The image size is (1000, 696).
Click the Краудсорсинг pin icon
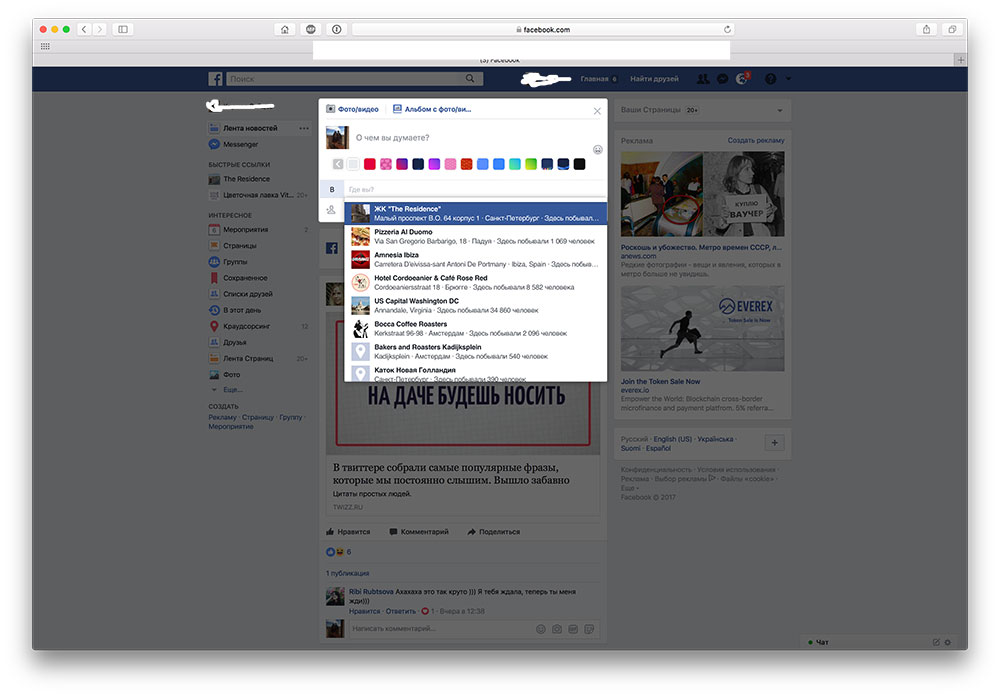[x=214, y=326]
